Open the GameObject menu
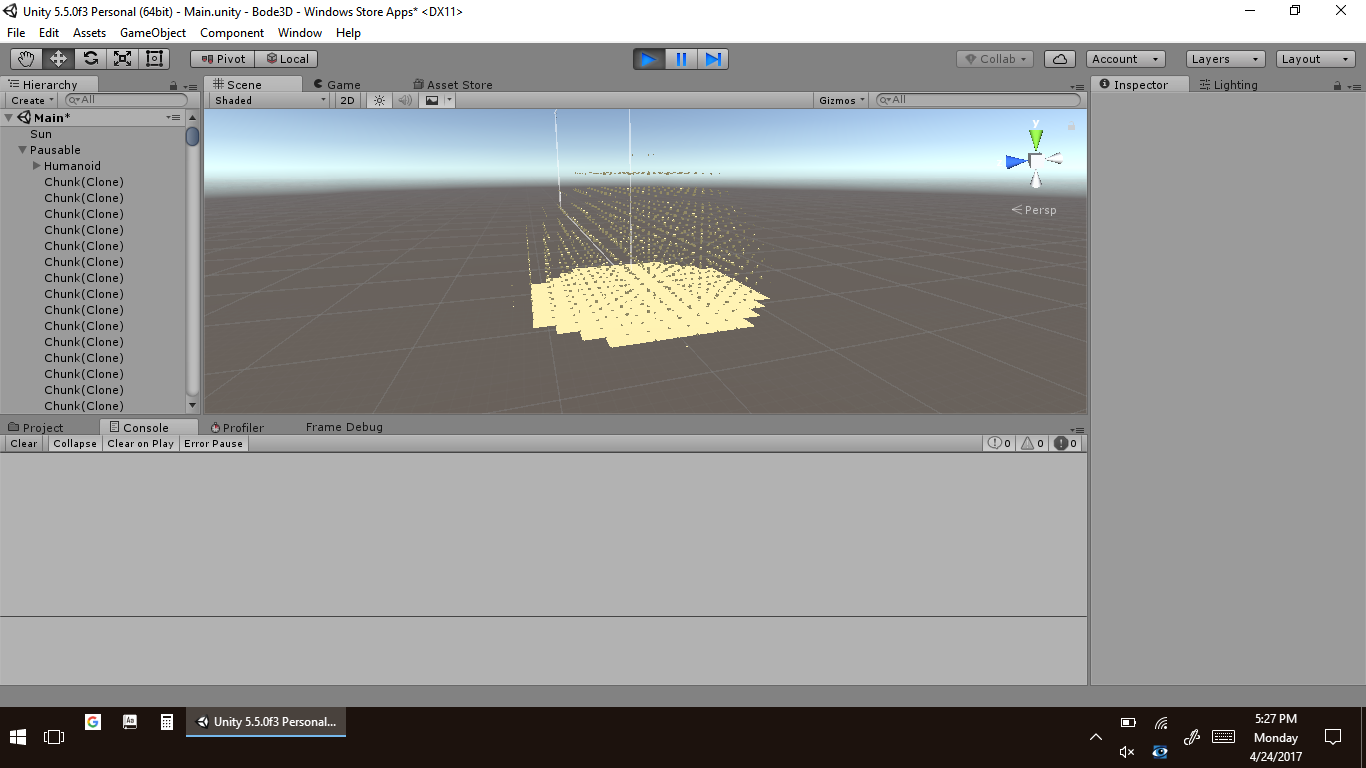Viewport: 1366px width, 768px height. pos(152,33)
